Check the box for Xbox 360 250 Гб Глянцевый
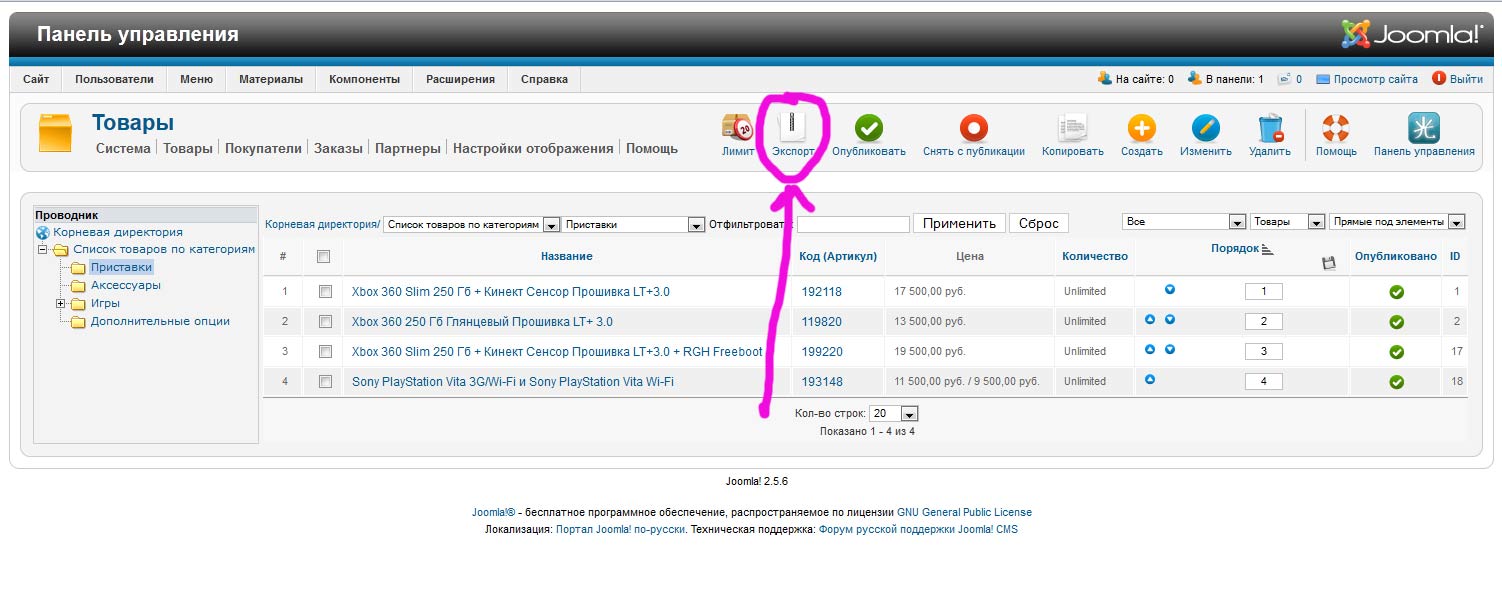1502x609 pixels. click(x=324, y=322)
